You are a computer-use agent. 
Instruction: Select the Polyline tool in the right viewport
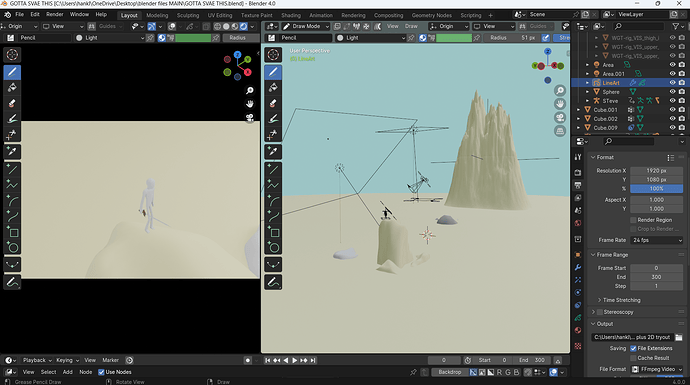[x=273, y=186]
